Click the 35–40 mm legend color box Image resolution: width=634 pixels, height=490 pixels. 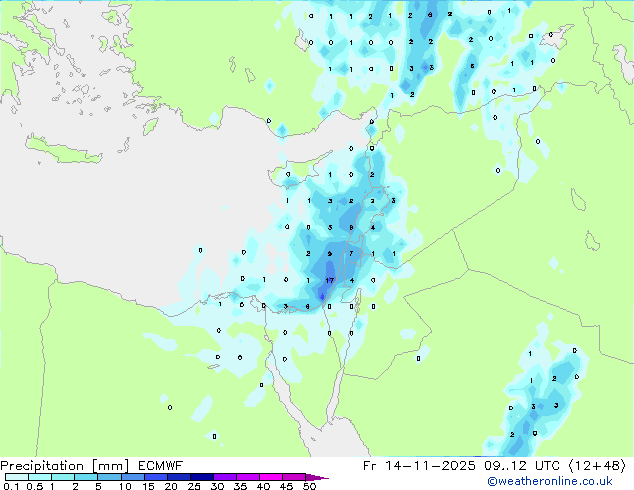tap(248, 477)
